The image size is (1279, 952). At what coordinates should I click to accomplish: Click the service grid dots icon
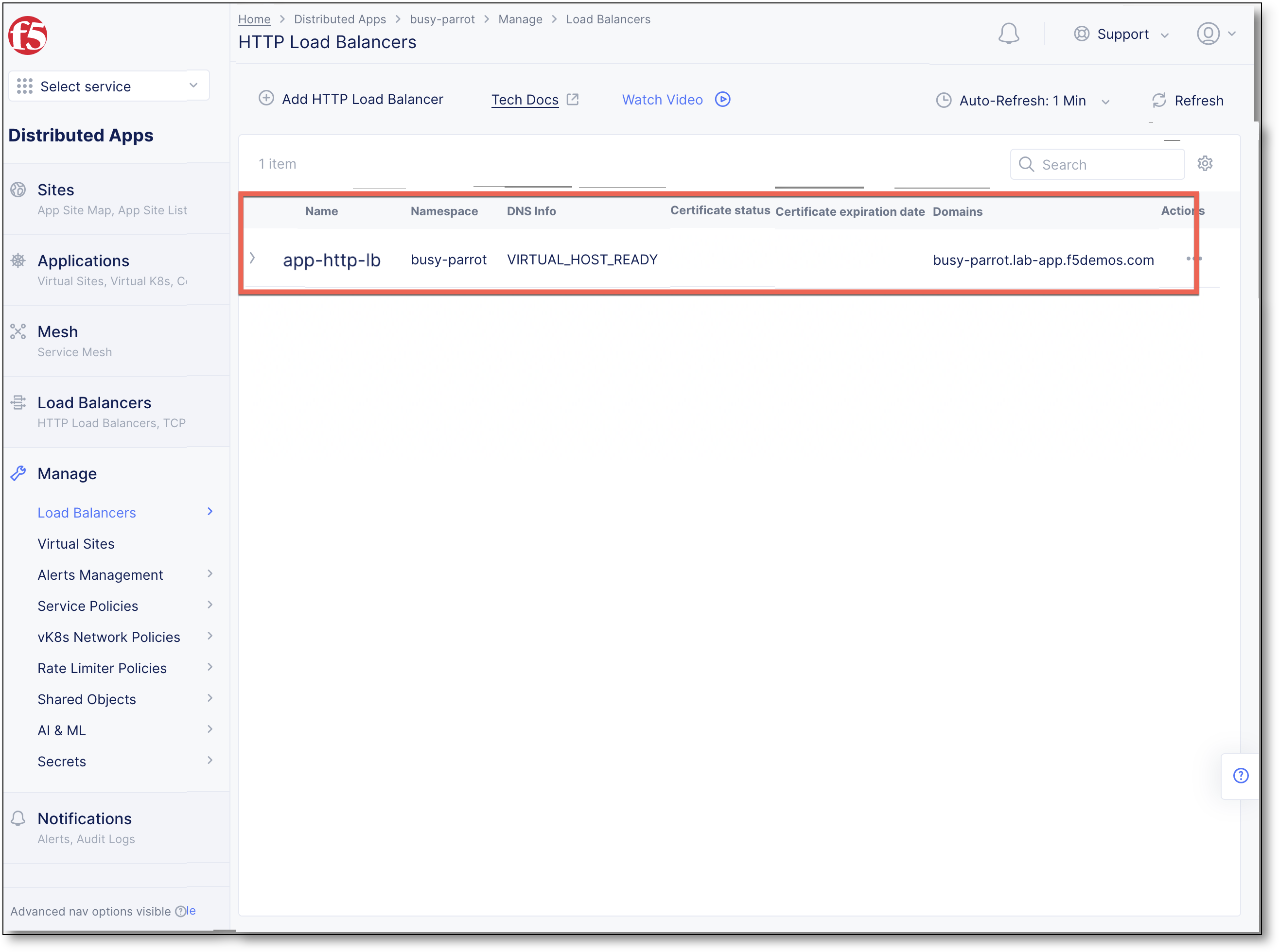24,86
